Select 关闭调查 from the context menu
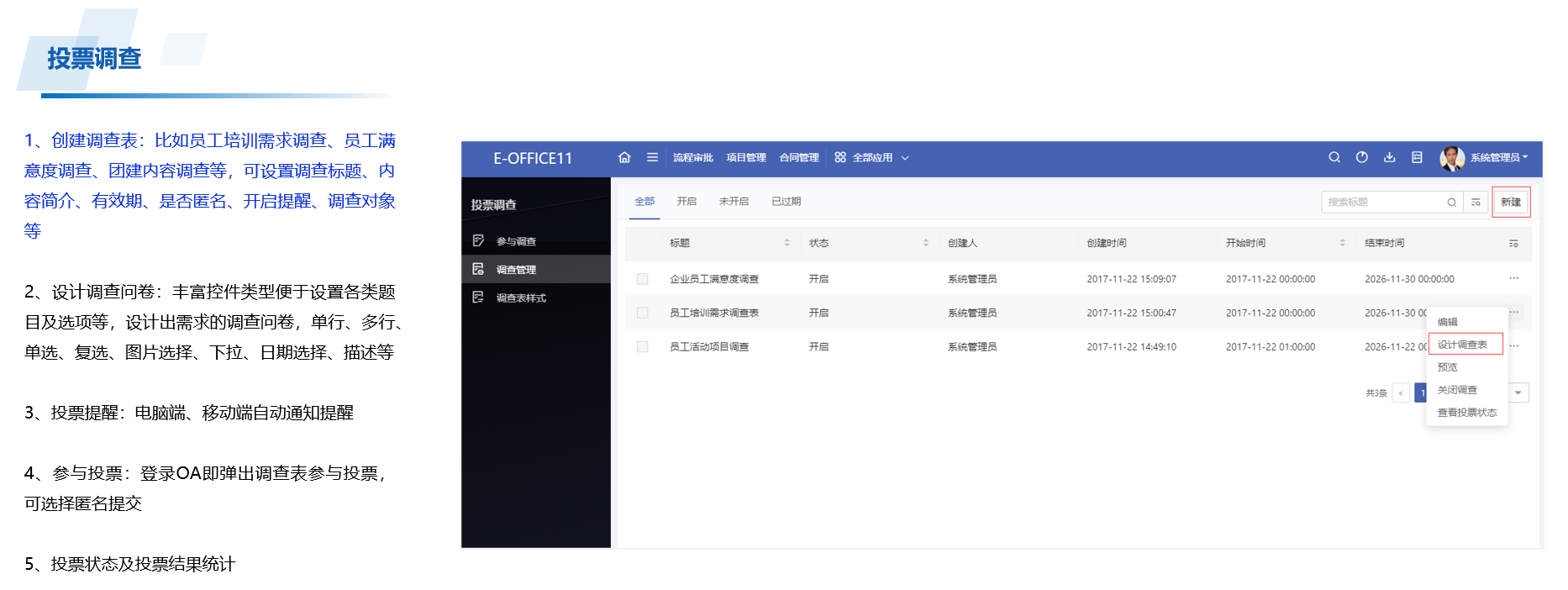 (x=1457, y=390)
